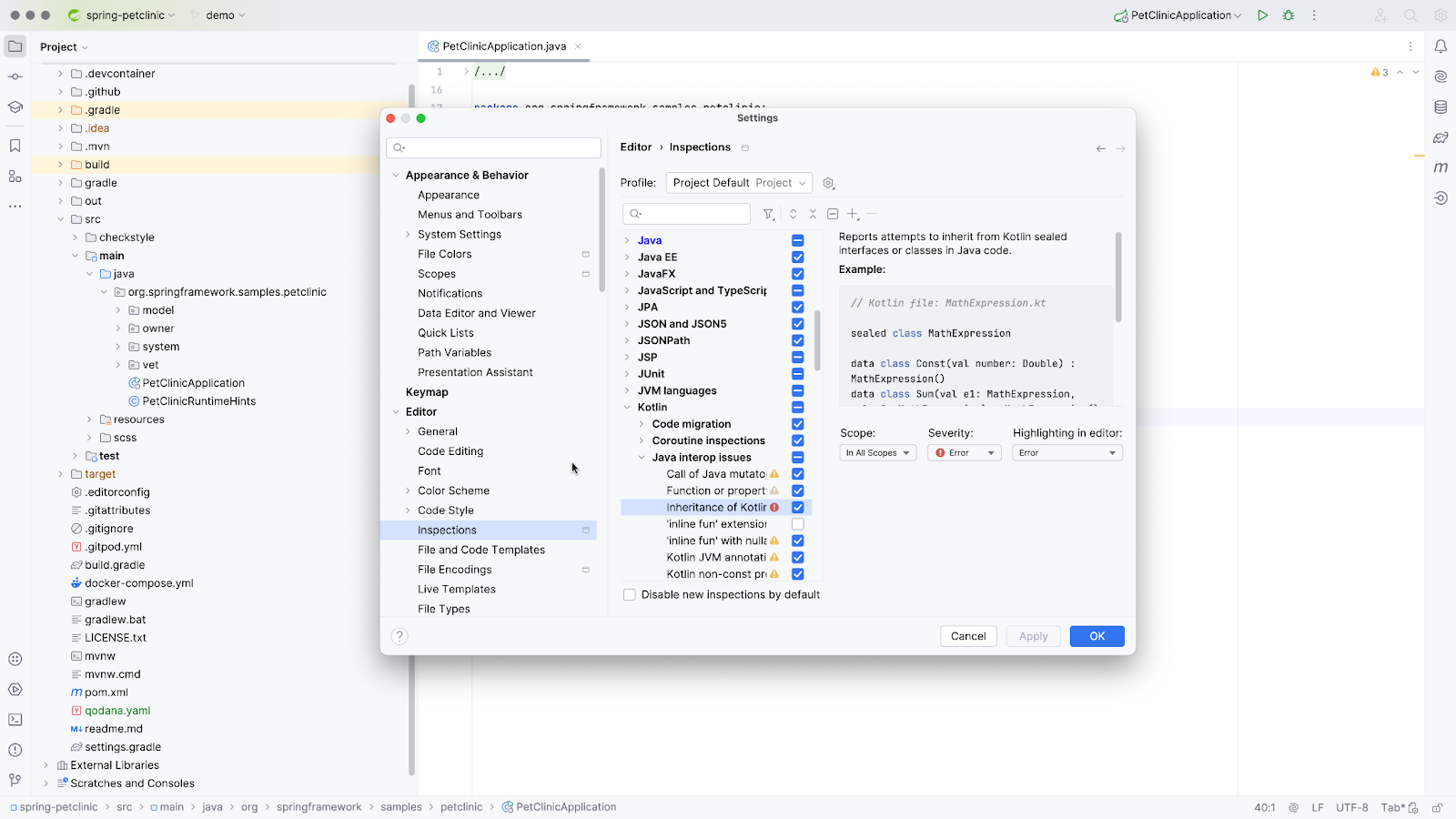Start debugging with the bug icon

[1288, 15]
